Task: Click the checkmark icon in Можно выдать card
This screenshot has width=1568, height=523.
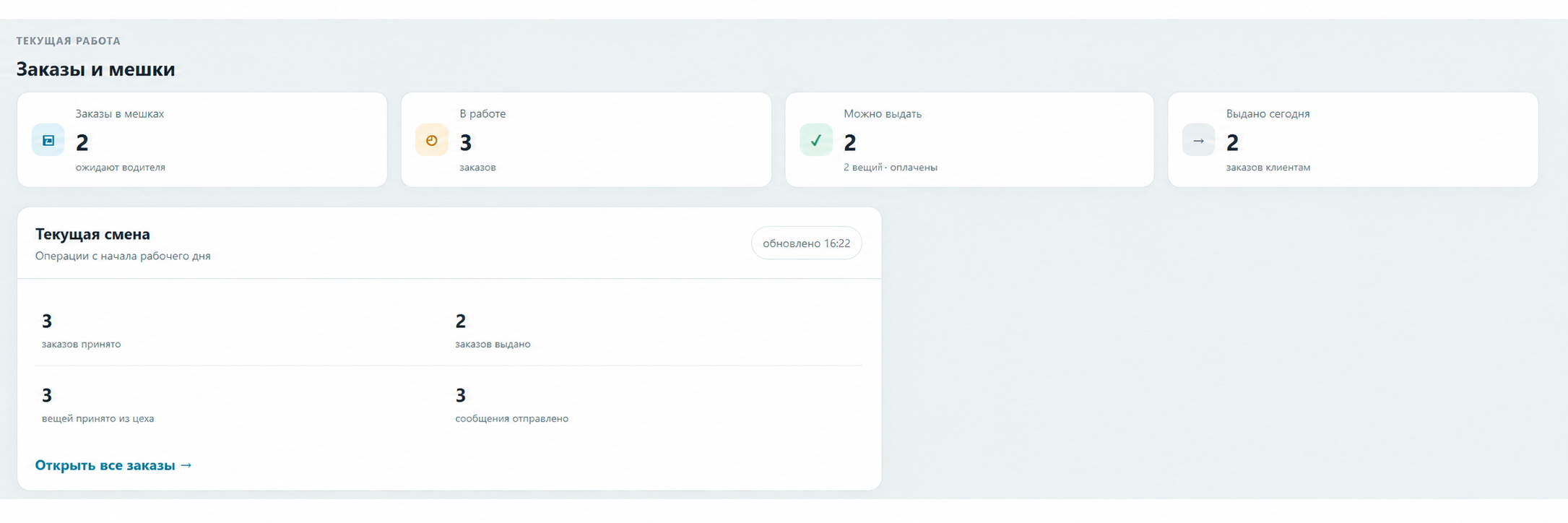Action: click(x=816, y=140)
